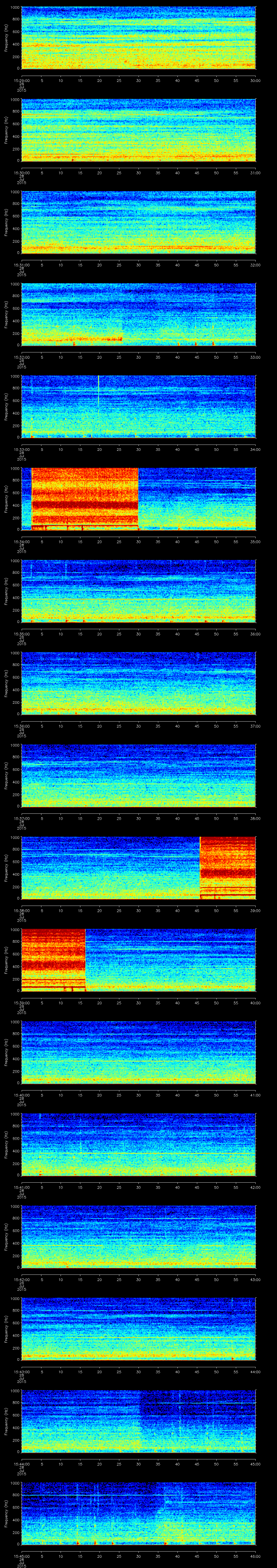Click the '32:00' end time label

pyautogui.click(x=256, y=265)
